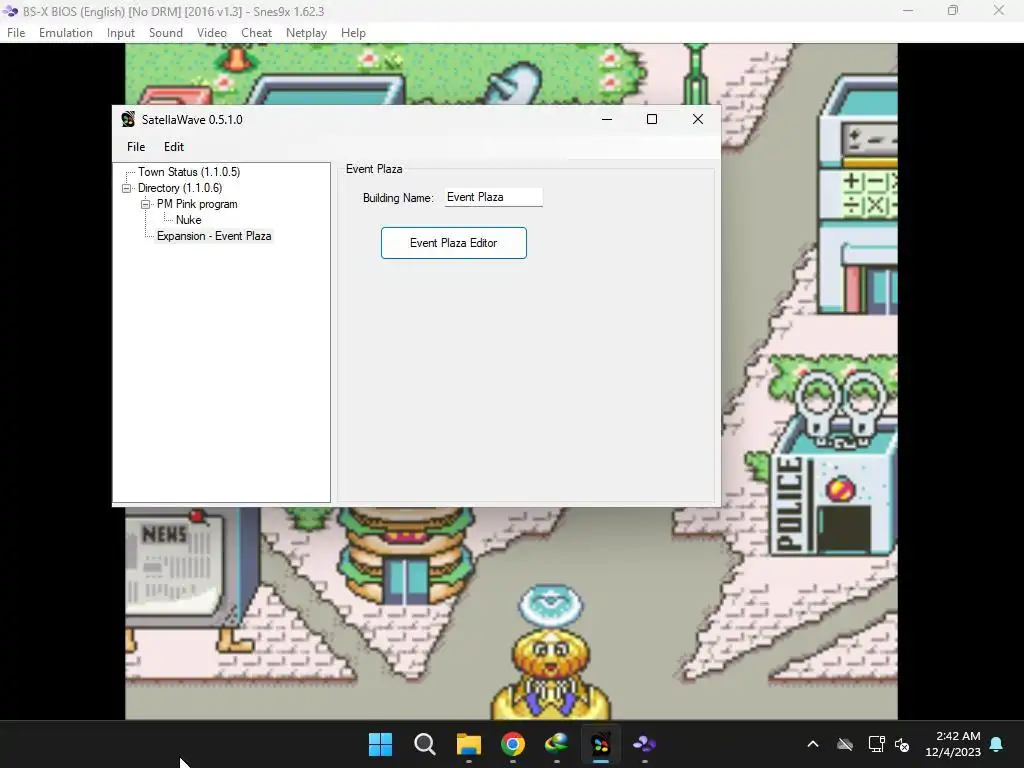Screen dimensions: 1024x768
Task: Maximize the SatellaWave window
Action: click(x=652, y=119)
